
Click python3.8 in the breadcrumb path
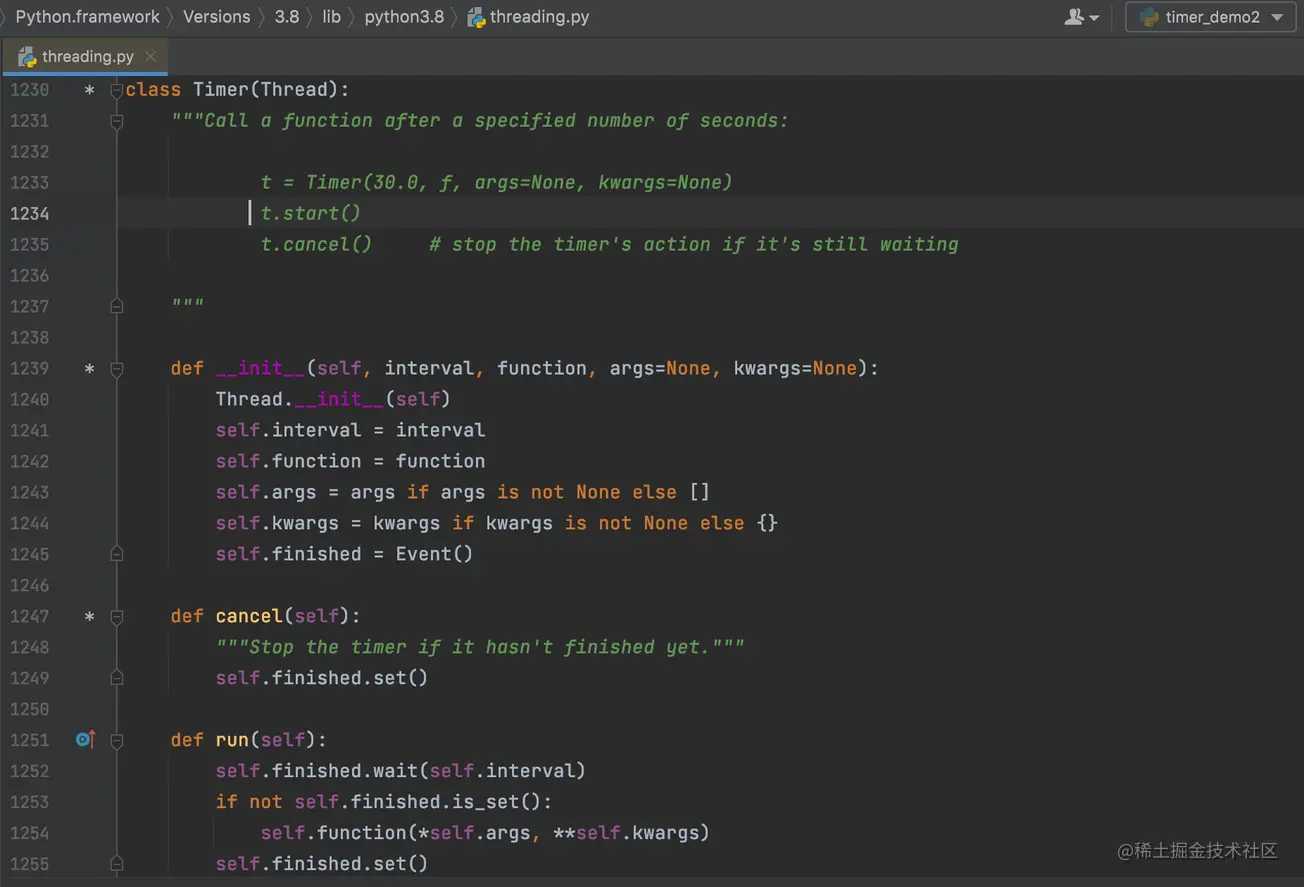point(404,17)
